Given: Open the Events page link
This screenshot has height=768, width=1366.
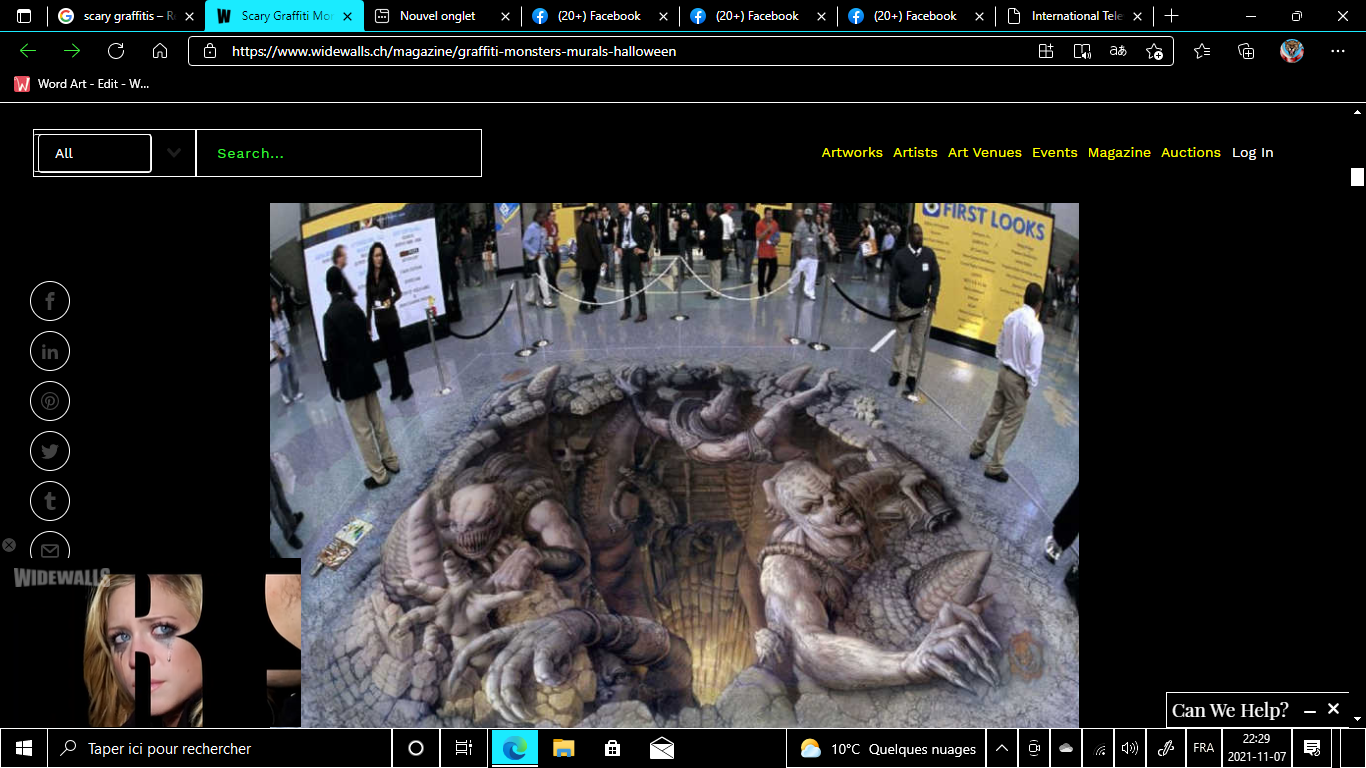Looking at the screenshot, I should [1055, 153].
